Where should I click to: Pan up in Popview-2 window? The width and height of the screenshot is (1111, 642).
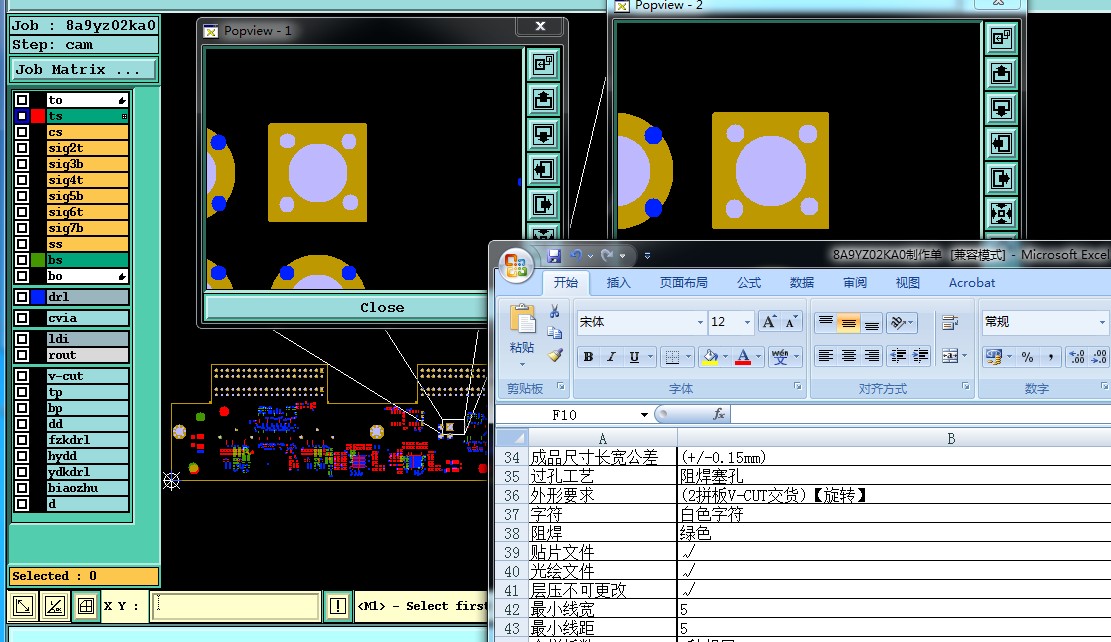coord(1001,73)
